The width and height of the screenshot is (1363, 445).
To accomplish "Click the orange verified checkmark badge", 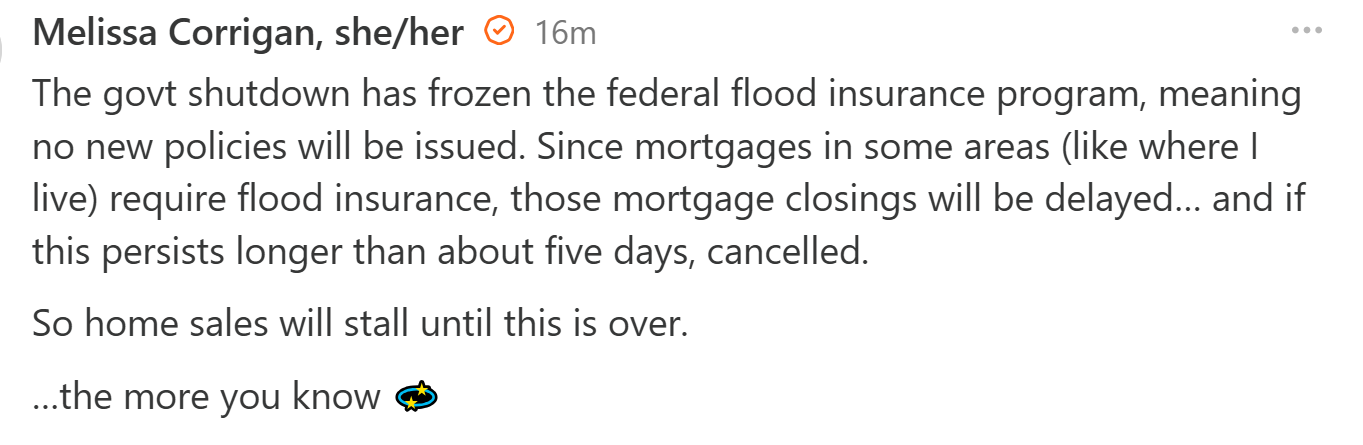I will coord(498,32).
